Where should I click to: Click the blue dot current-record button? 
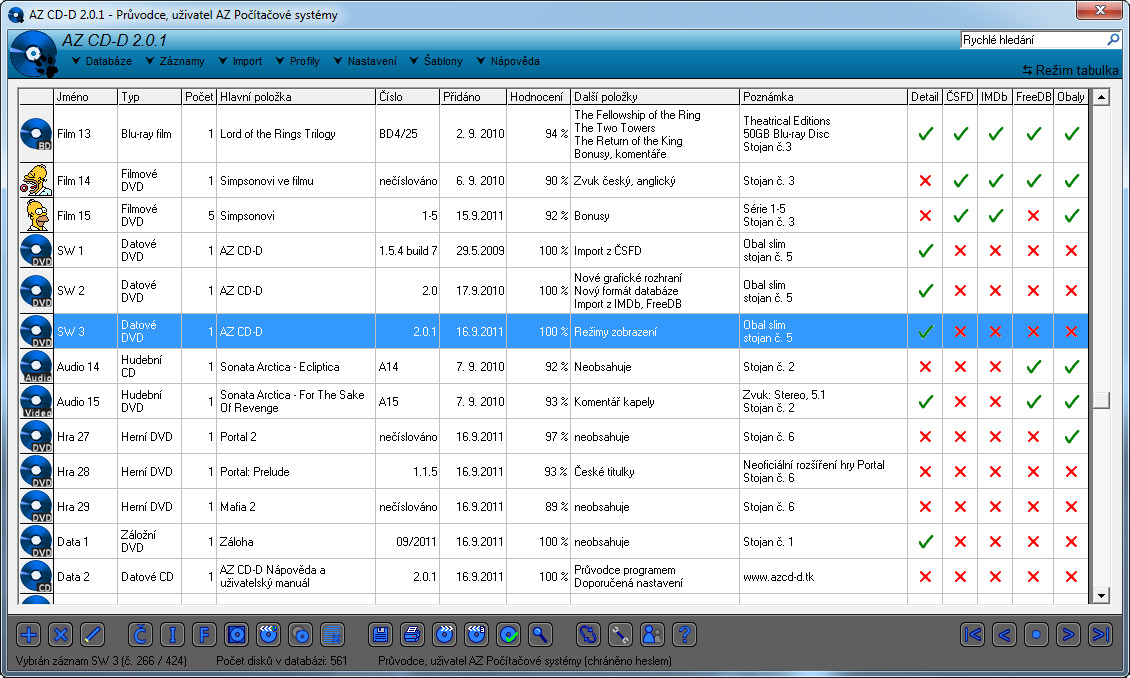tap(1036, 635)
